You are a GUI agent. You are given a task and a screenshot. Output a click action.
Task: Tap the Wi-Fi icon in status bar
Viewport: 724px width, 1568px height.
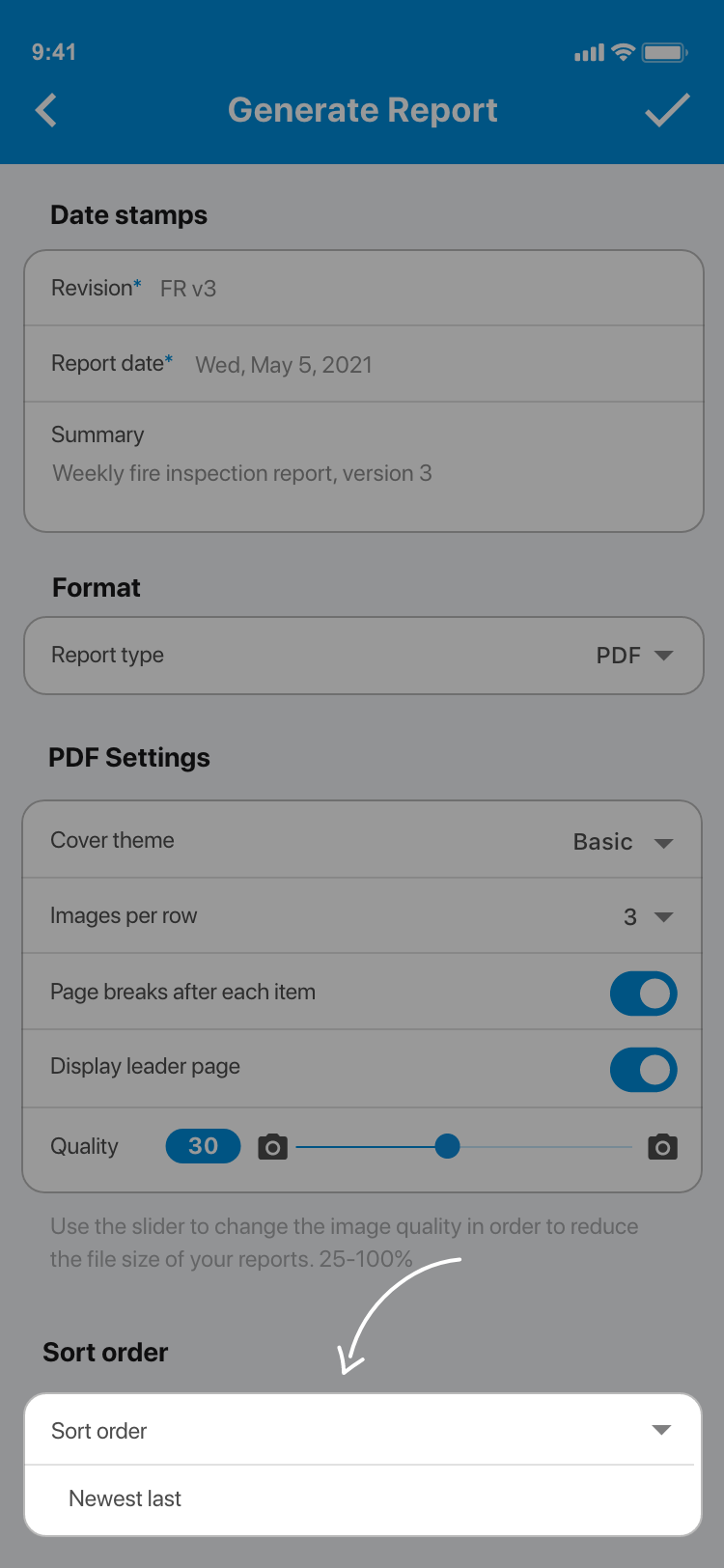[x=624, y=52]
